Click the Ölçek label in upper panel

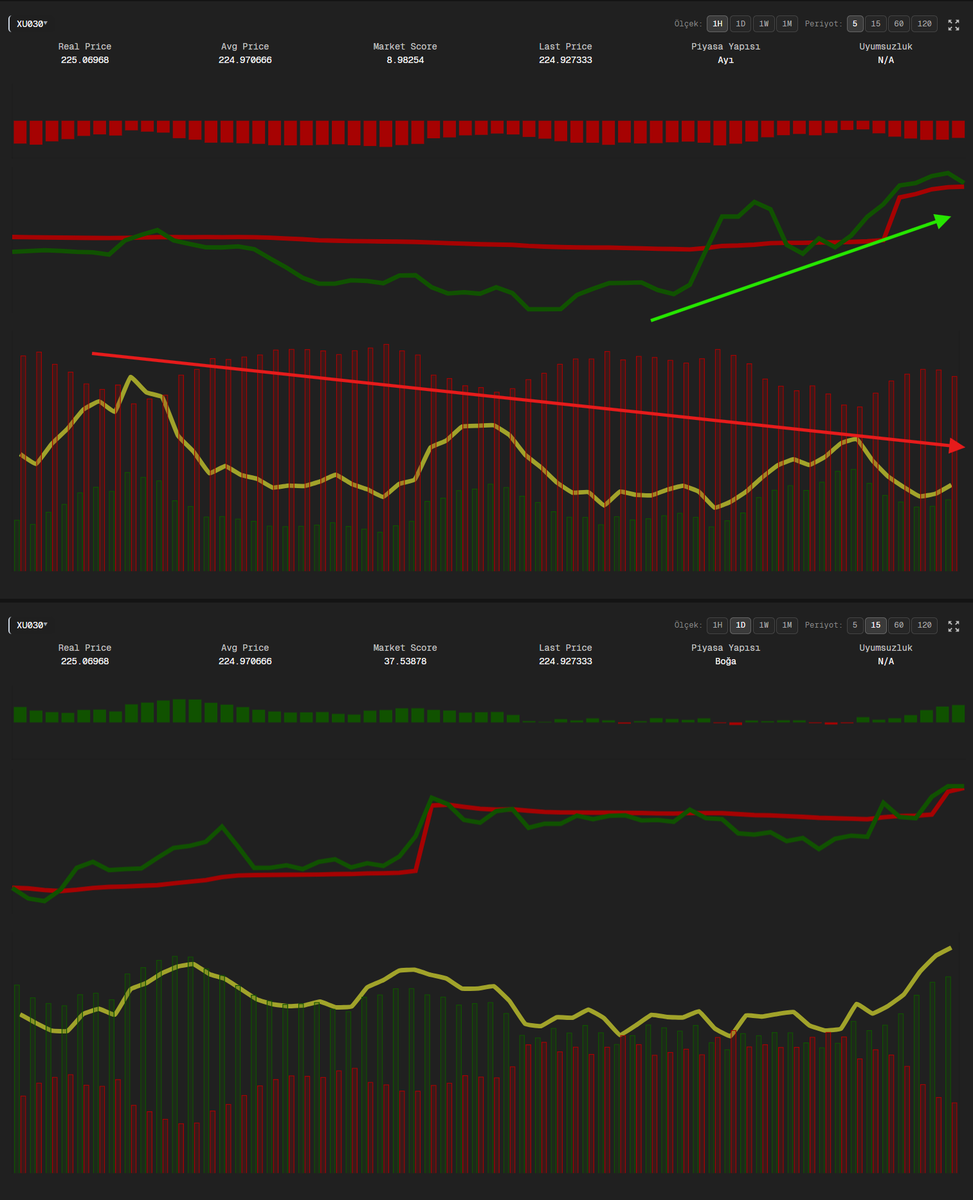point(688,23)
